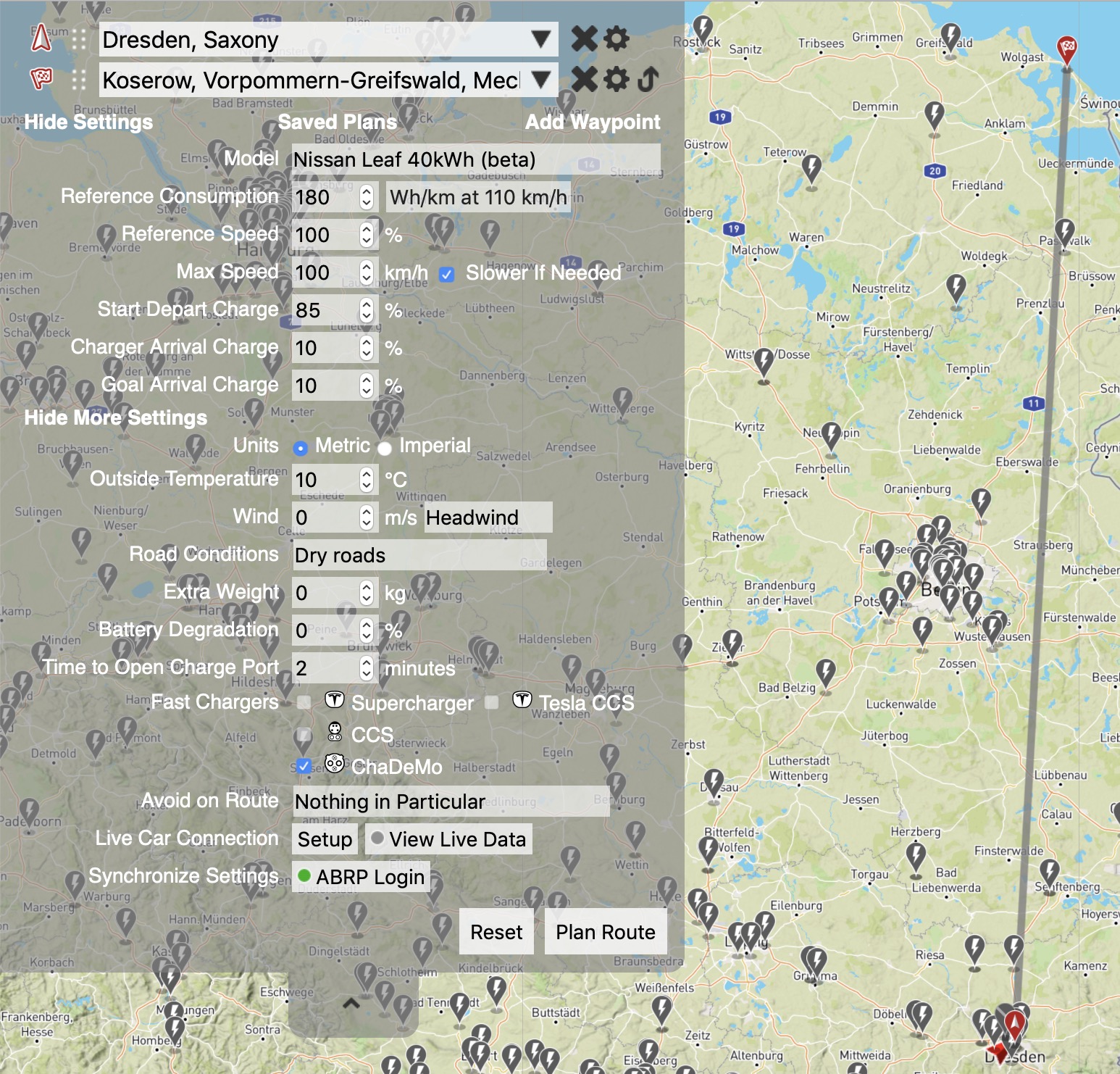Click the Reset button
Image resolution: width=1120 pixels, height=1074 pixels.
[496, 932]
